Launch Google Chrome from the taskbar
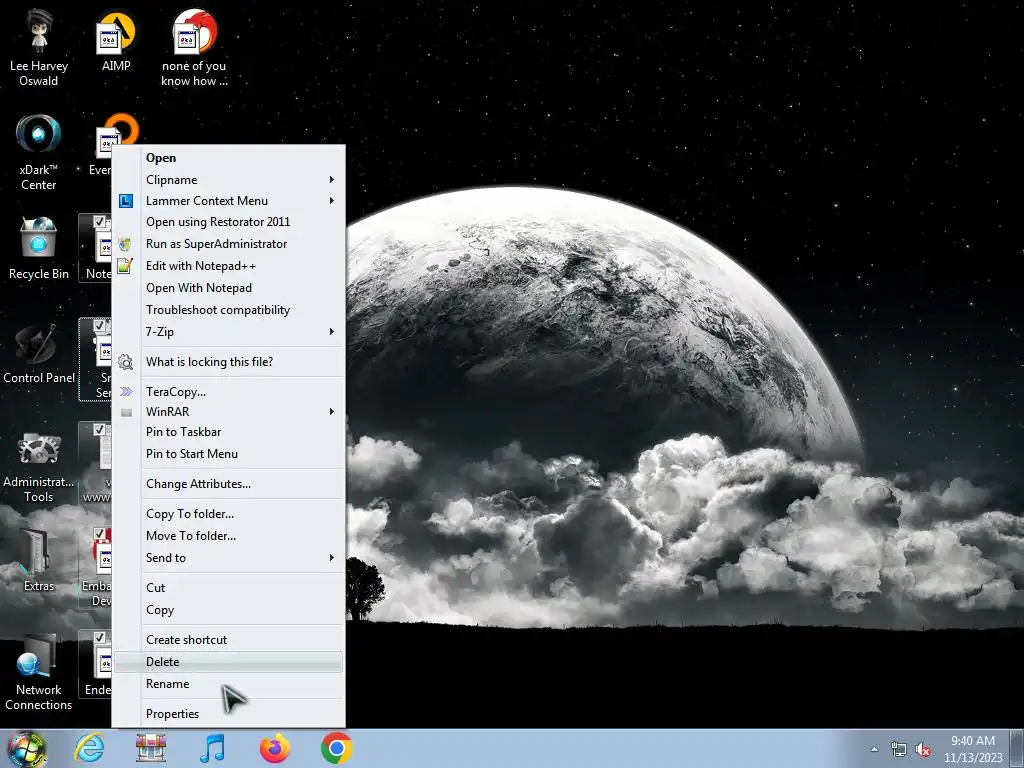This screenshot has height=768, width=1024. coord(336,748)
